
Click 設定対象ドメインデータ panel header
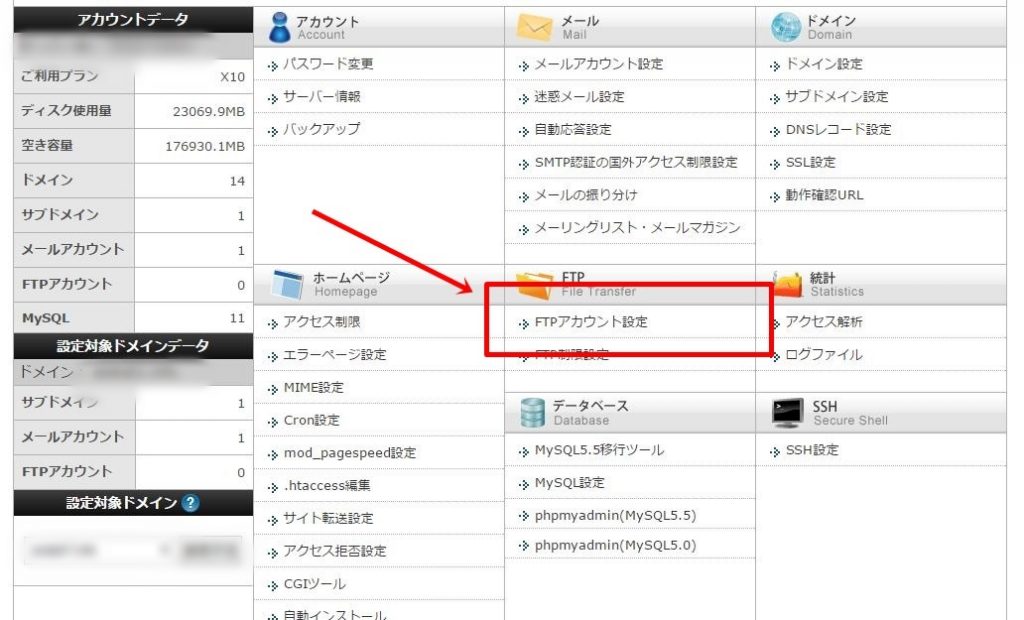pyautogui.click(x=133, y=346)
